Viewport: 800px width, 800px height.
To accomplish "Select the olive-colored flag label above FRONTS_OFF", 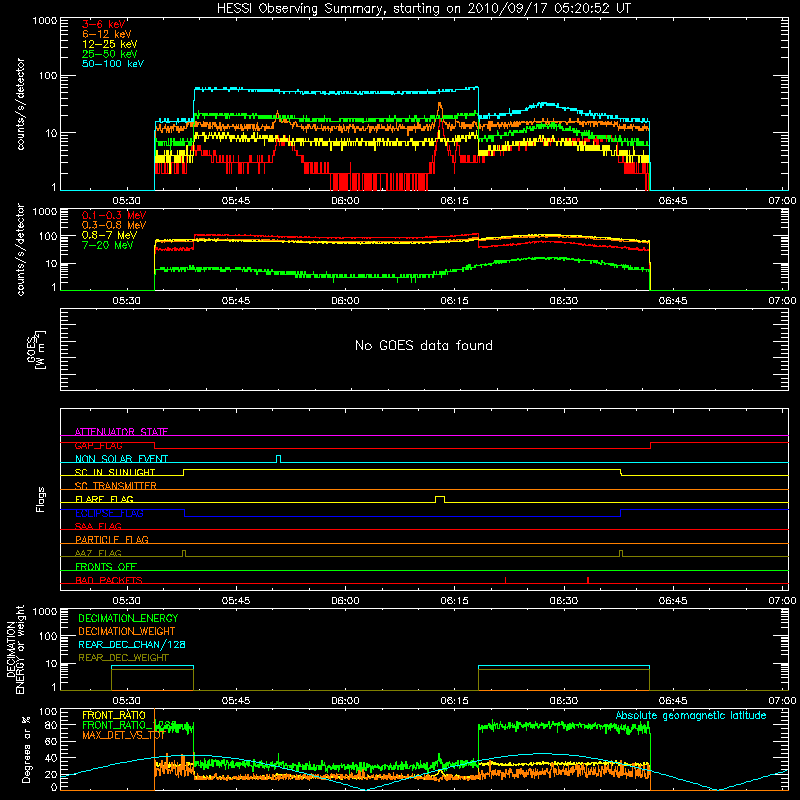I will pos(98,553).
